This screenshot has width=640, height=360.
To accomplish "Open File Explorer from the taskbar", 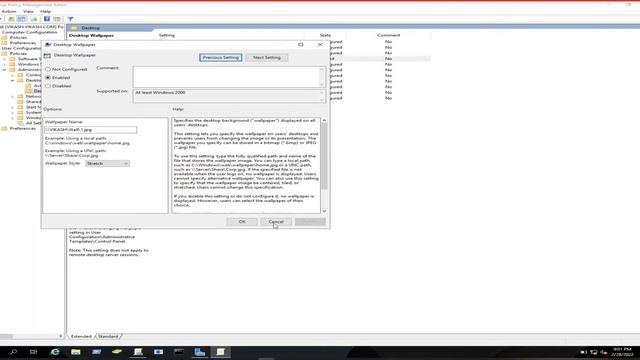I will pyautogui.click(x=76, y=352).
